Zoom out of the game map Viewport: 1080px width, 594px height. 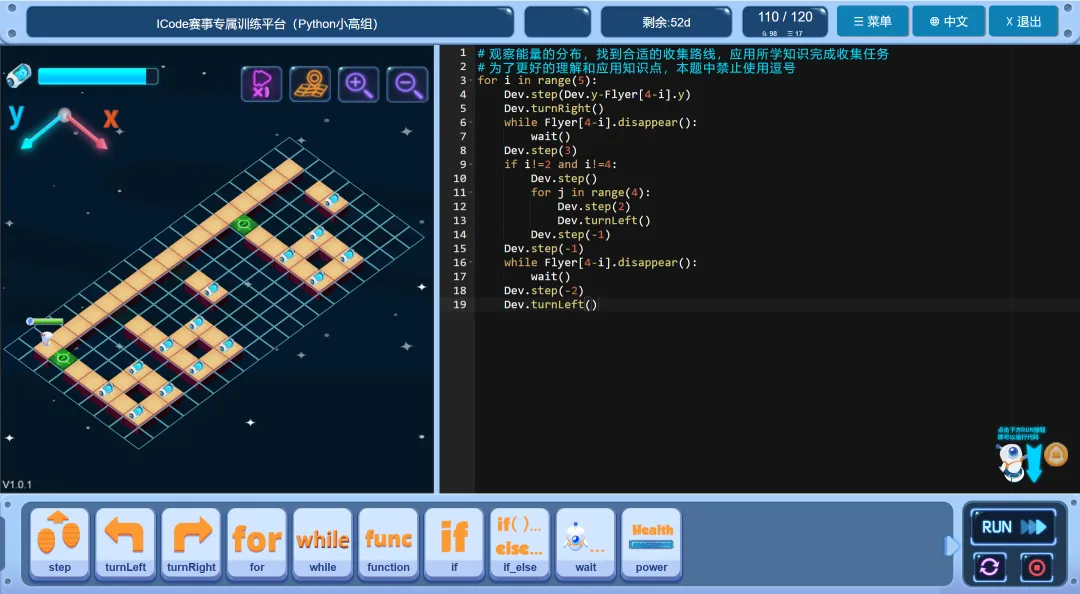(x=407, y=84)
